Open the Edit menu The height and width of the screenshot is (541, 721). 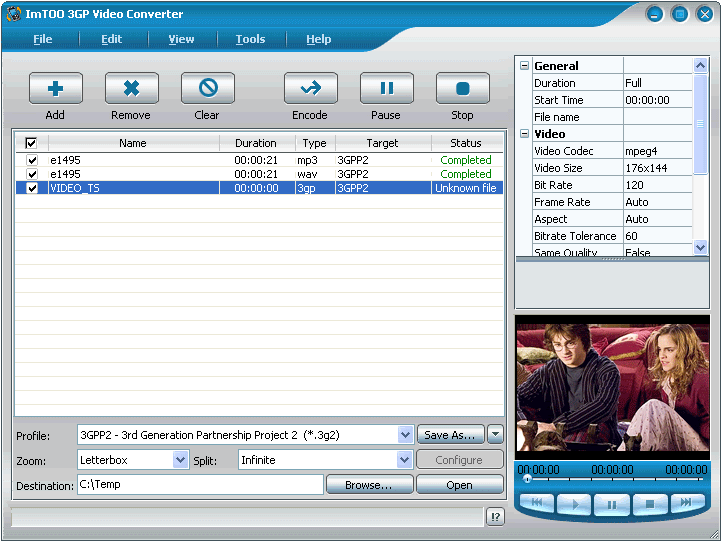pyautogui.click(x=111, y=39)
